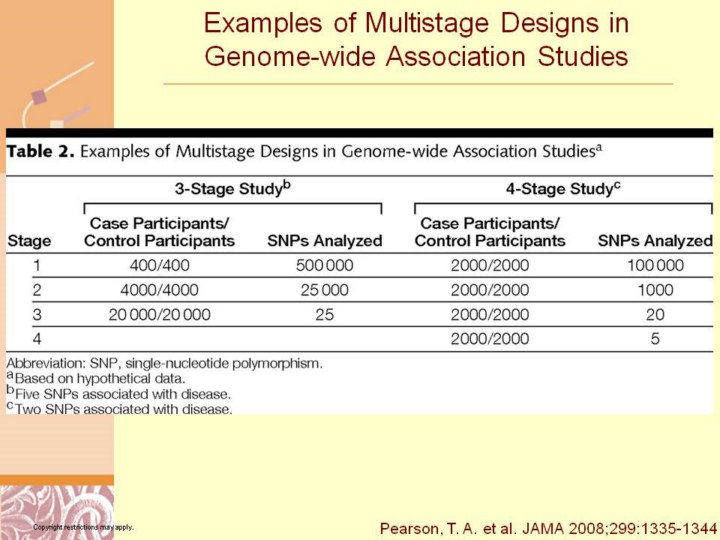Select the 'Table 2.' caption label

tap(41, 153)
